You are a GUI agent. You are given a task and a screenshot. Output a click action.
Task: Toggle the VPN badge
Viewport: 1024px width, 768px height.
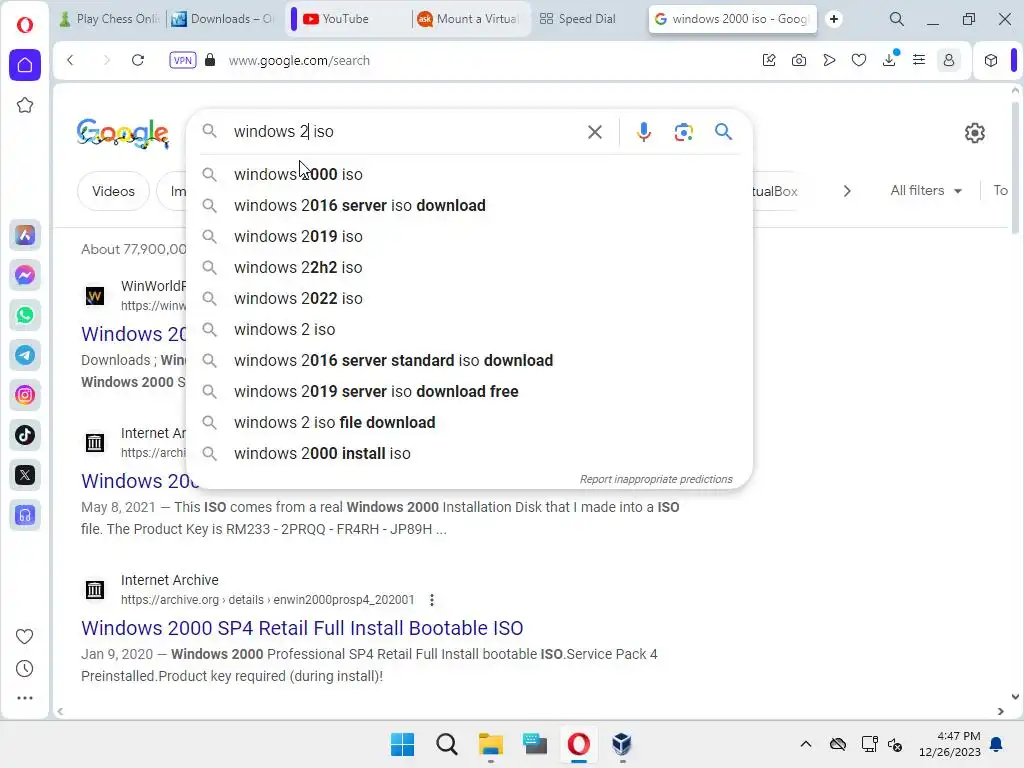click(182, 60)
